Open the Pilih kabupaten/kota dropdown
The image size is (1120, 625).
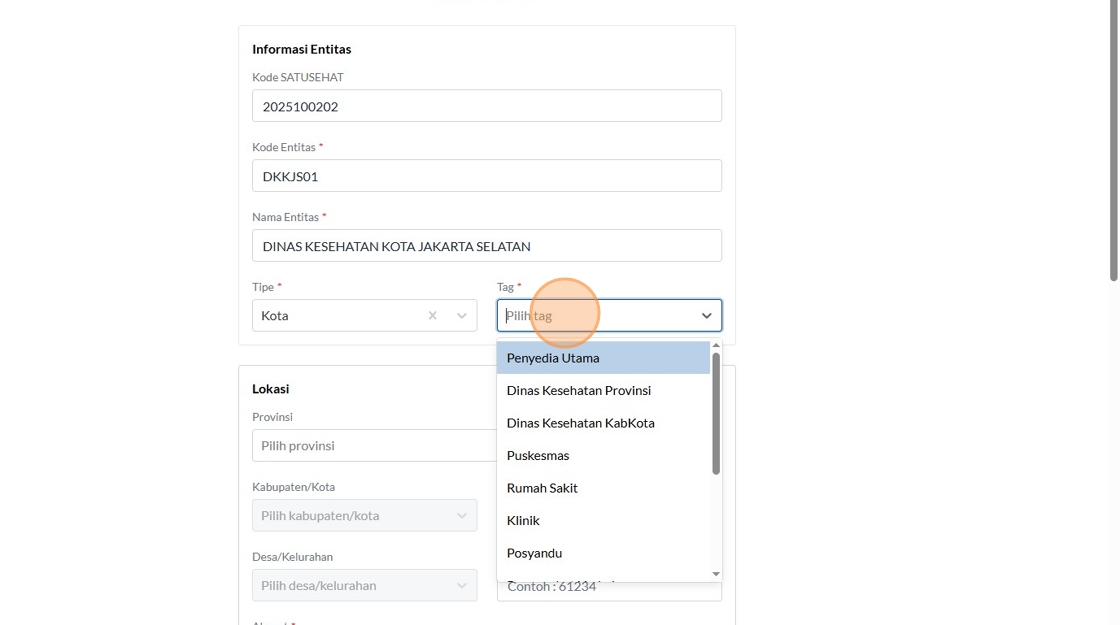pyautogui.click(x=364, y=516)
